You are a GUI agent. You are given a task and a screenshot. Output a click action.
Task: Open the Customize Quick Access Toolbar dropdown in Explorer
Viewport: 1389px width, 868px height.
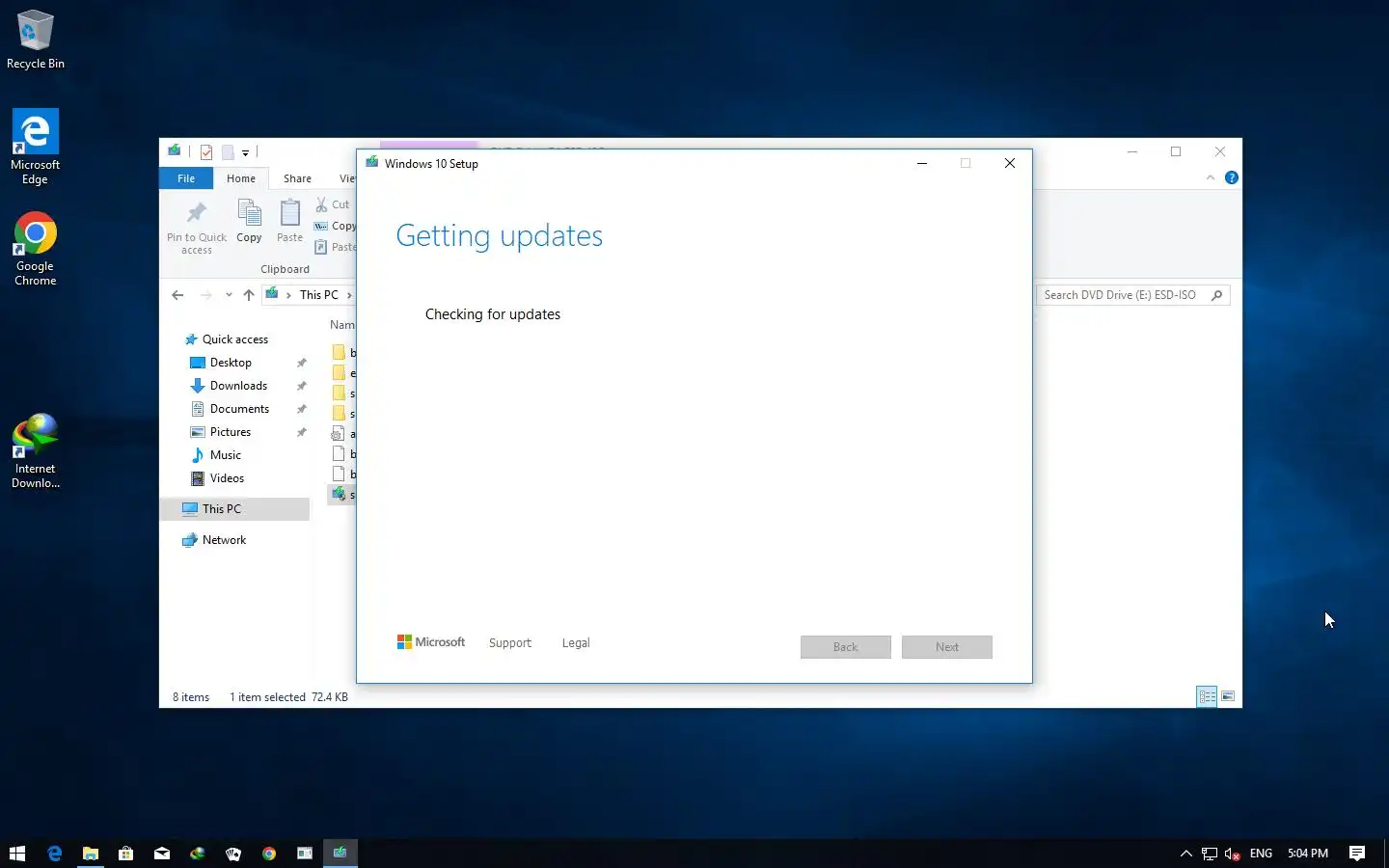click(245, 152)
